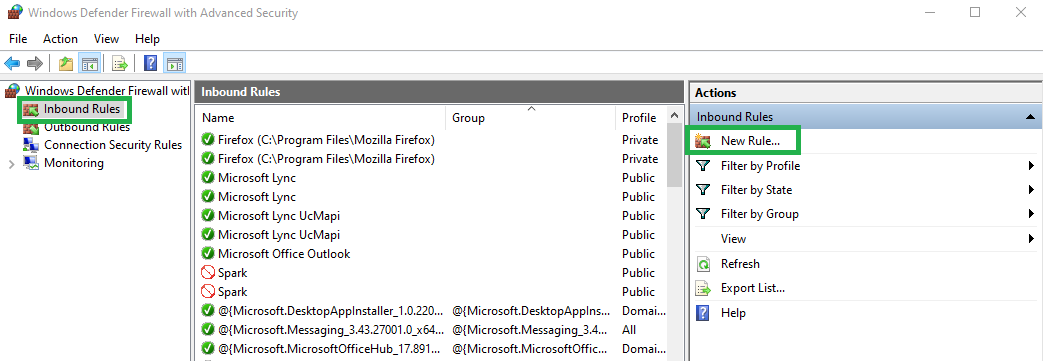Click Refresh in the Actions pane
The width and height of the screenshot is (1043, 361).
[740, 264]
